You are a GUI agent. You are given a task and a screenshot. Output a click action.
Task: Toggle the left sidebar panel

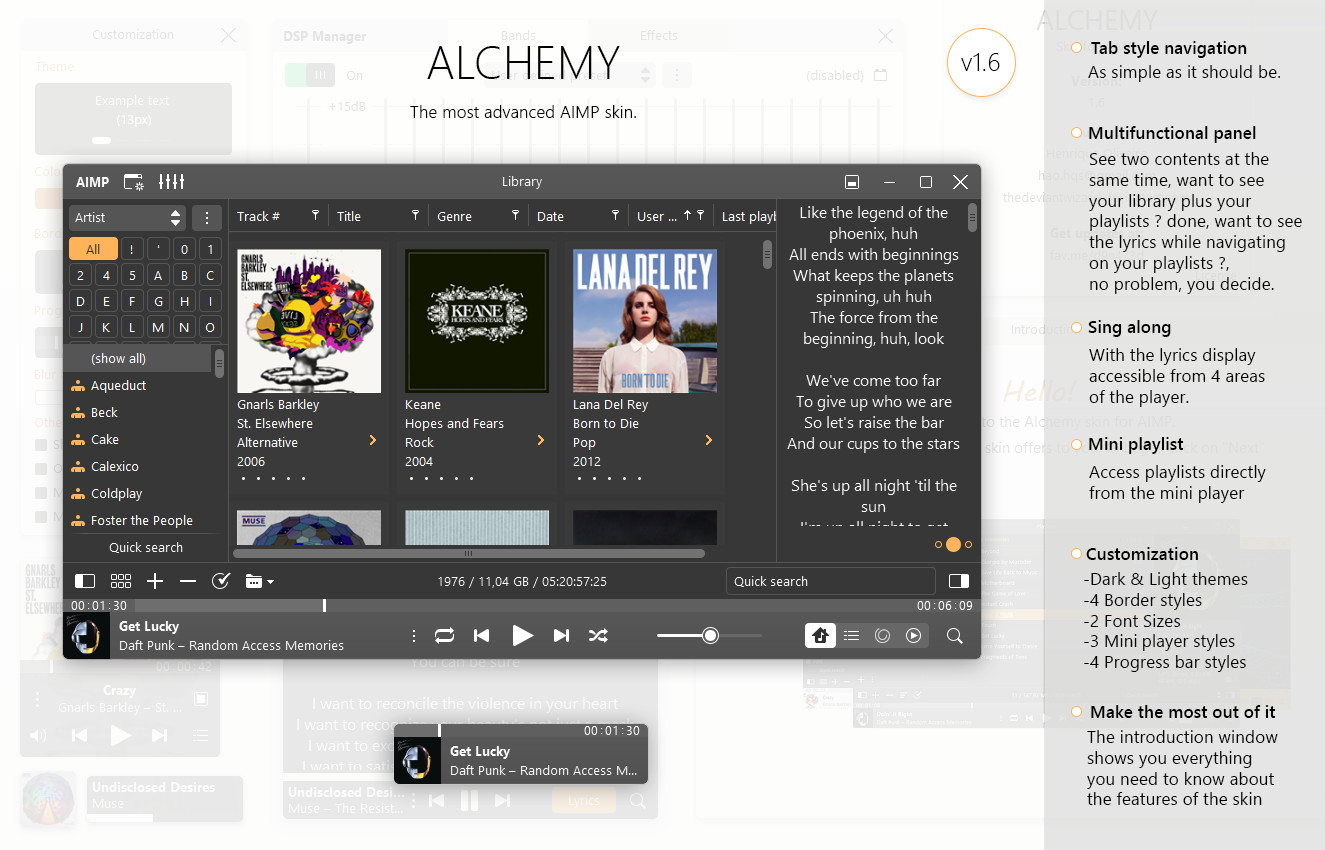[85, 581]
